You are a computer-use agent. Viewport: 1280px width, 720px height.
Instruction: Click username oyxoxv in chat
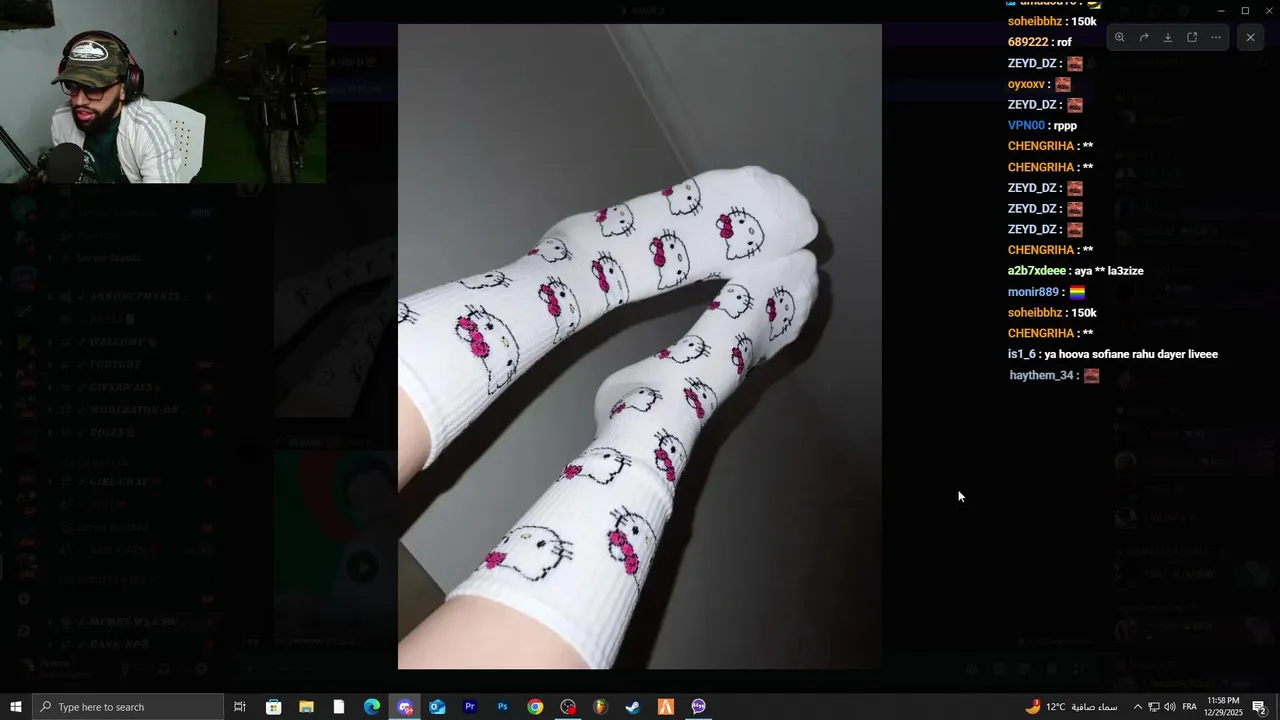click(x=1027, y=84)
